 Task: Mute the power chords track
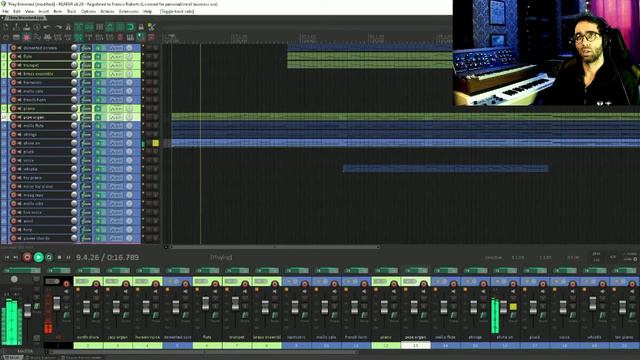[19, 238]
